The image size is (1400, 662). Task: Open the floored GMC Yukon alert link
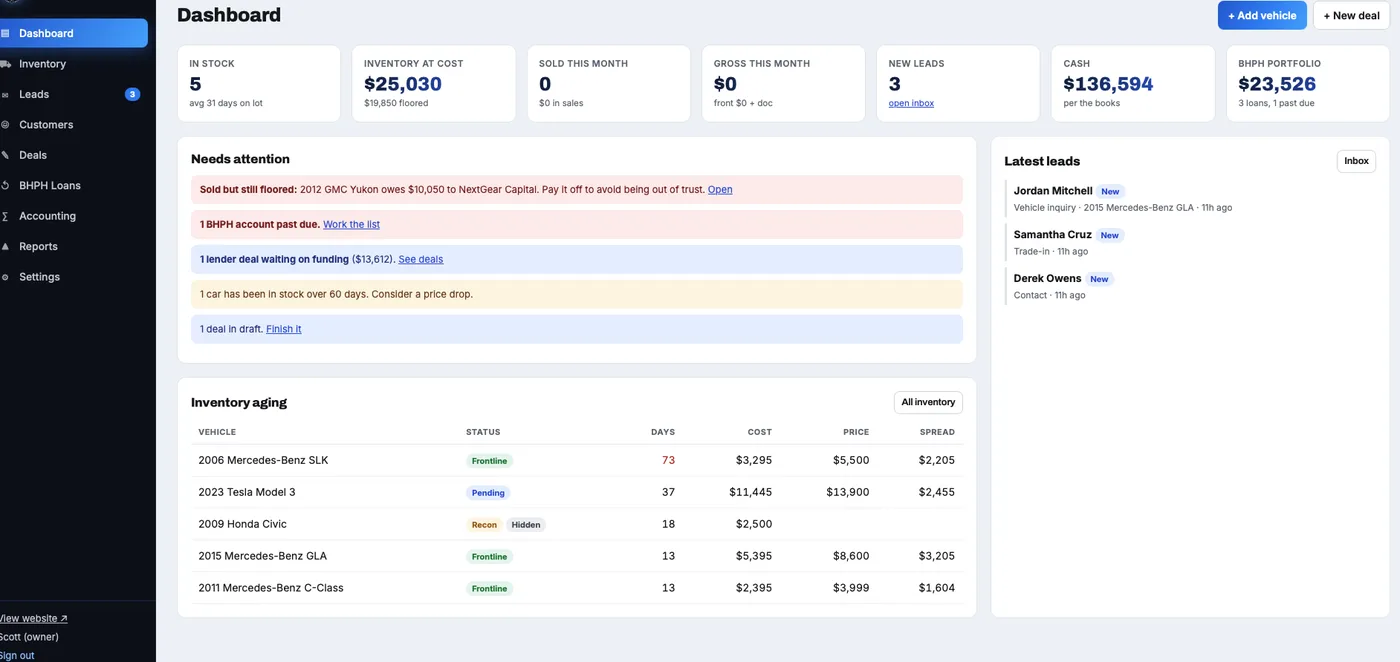(x=720, y=189)
